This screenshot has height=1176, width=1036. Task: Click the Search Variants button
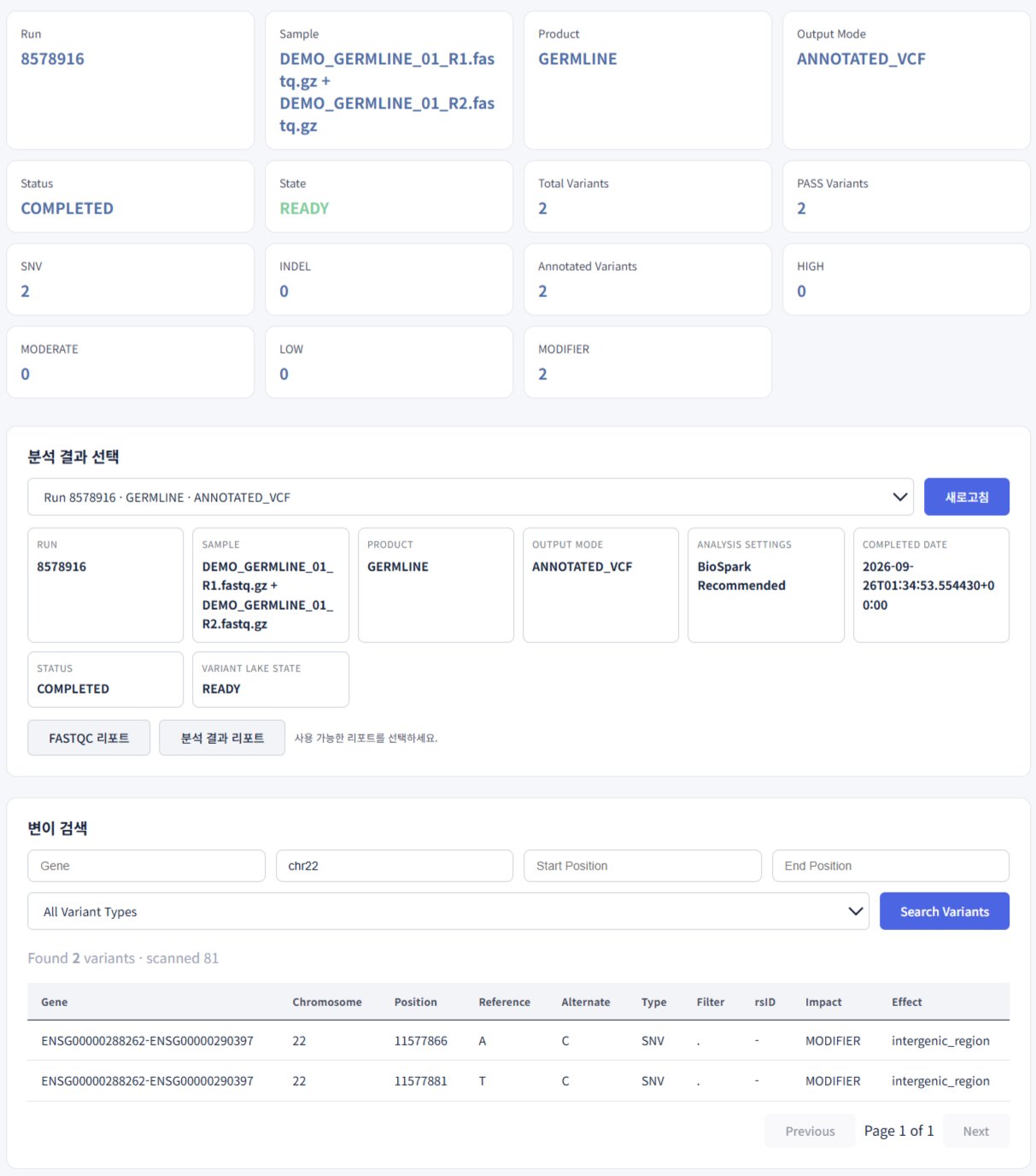coord(944,911)
